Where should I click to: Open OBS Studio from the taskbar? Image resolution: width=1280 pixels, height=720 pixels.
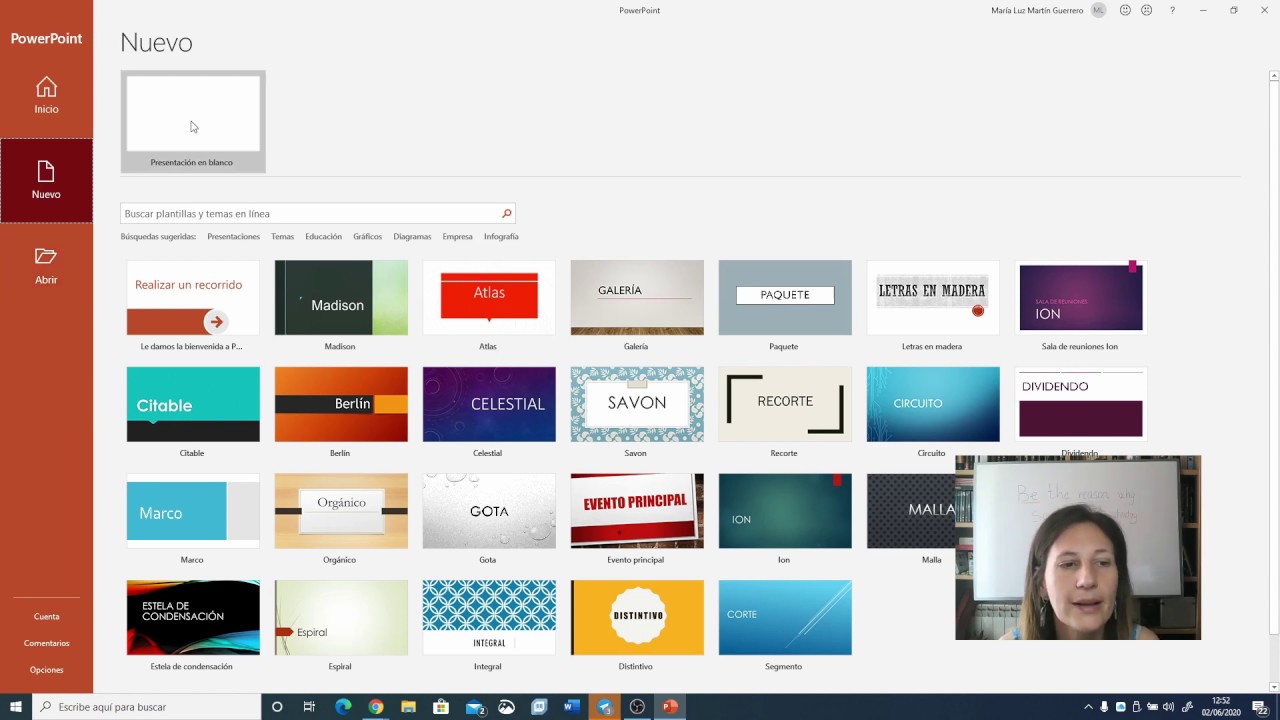coord(637,707)
